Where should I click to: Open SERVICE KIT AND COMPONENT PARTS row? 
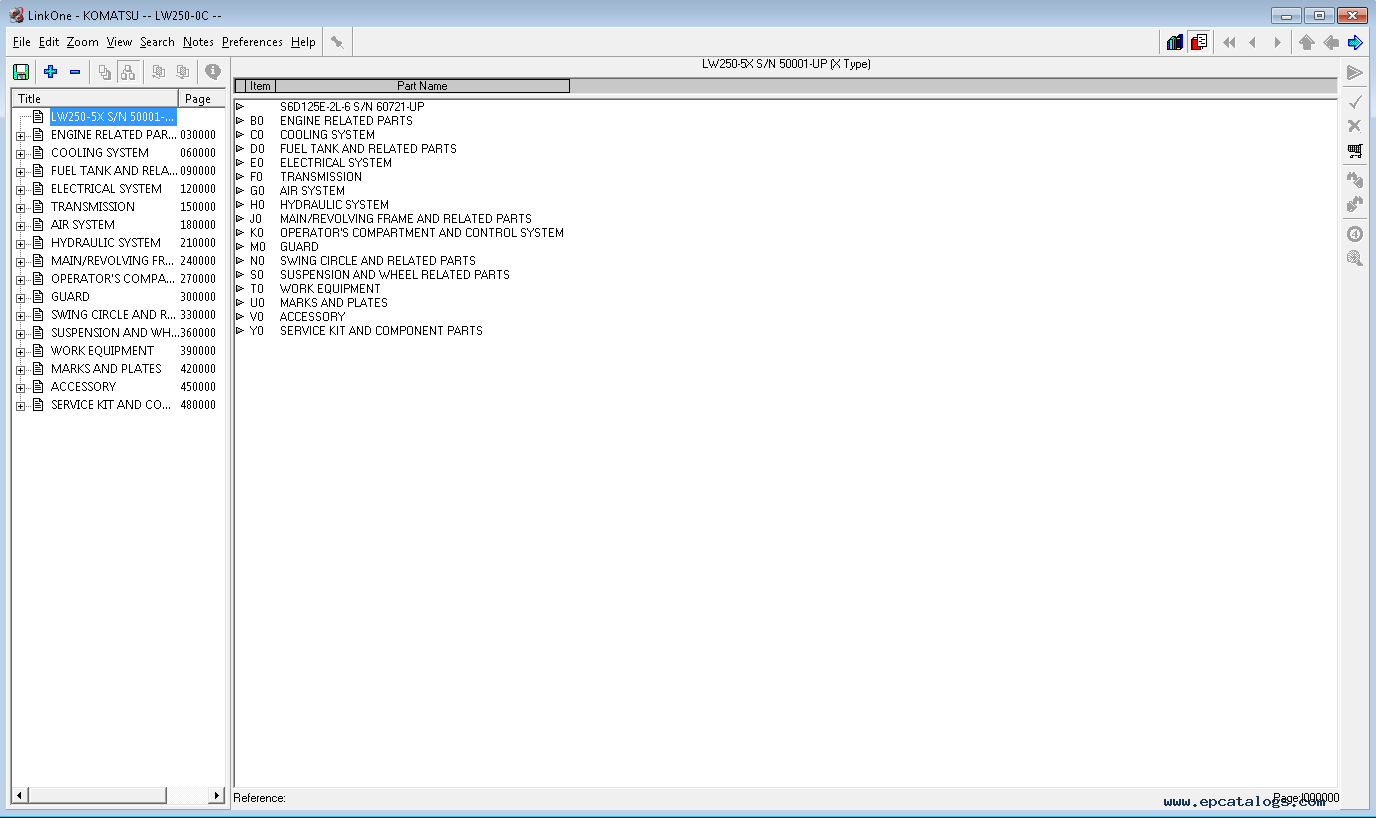coord(381,330)
